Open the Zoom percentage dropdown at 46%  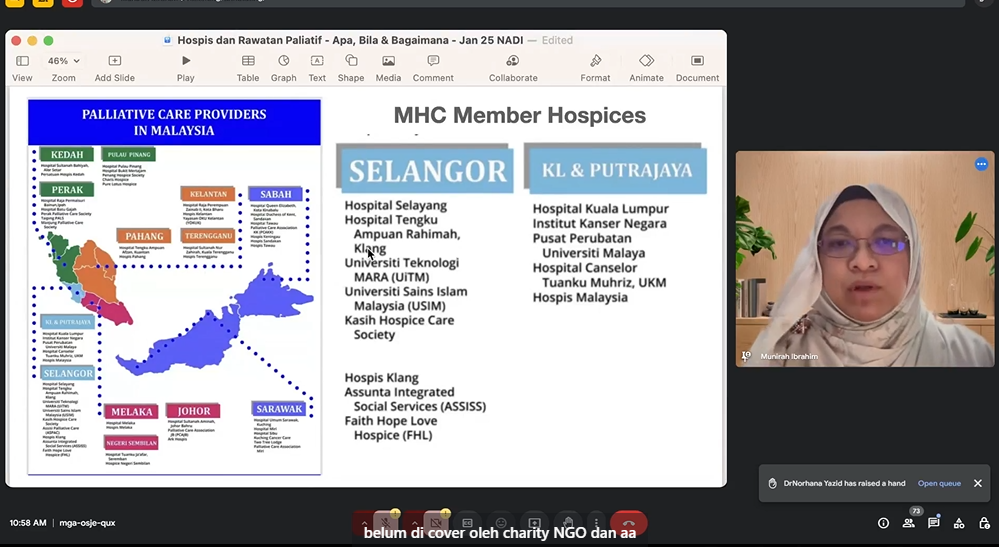tap(63, 61)
